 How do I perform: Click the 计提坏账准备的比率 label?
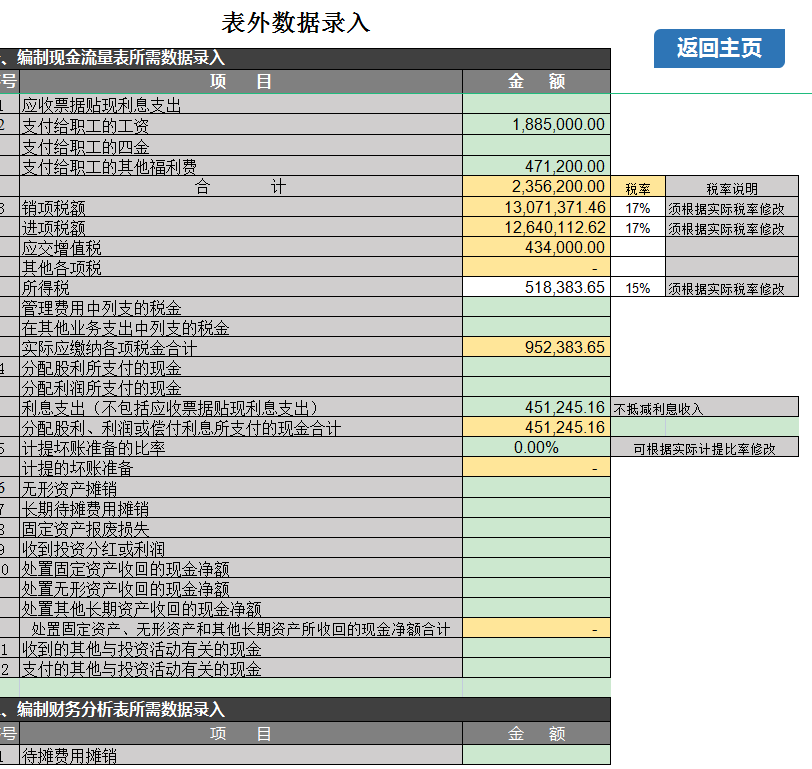(93, 448)
